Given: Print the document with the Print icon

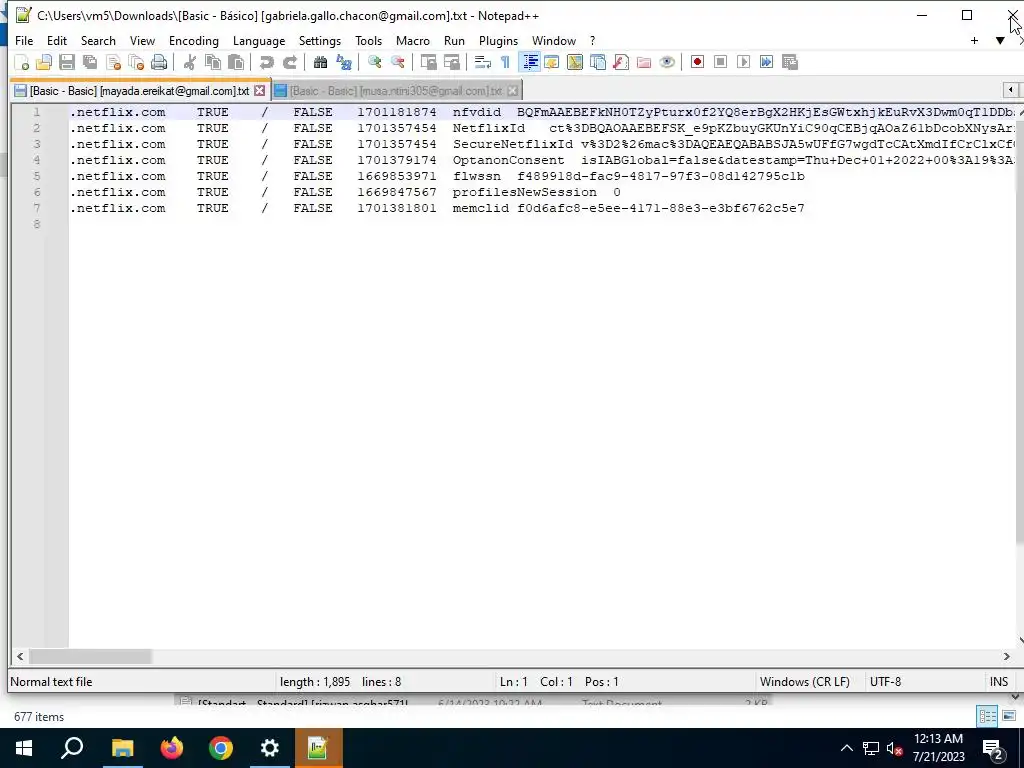Looking at the screenshot, I should (x=159, y=62).
